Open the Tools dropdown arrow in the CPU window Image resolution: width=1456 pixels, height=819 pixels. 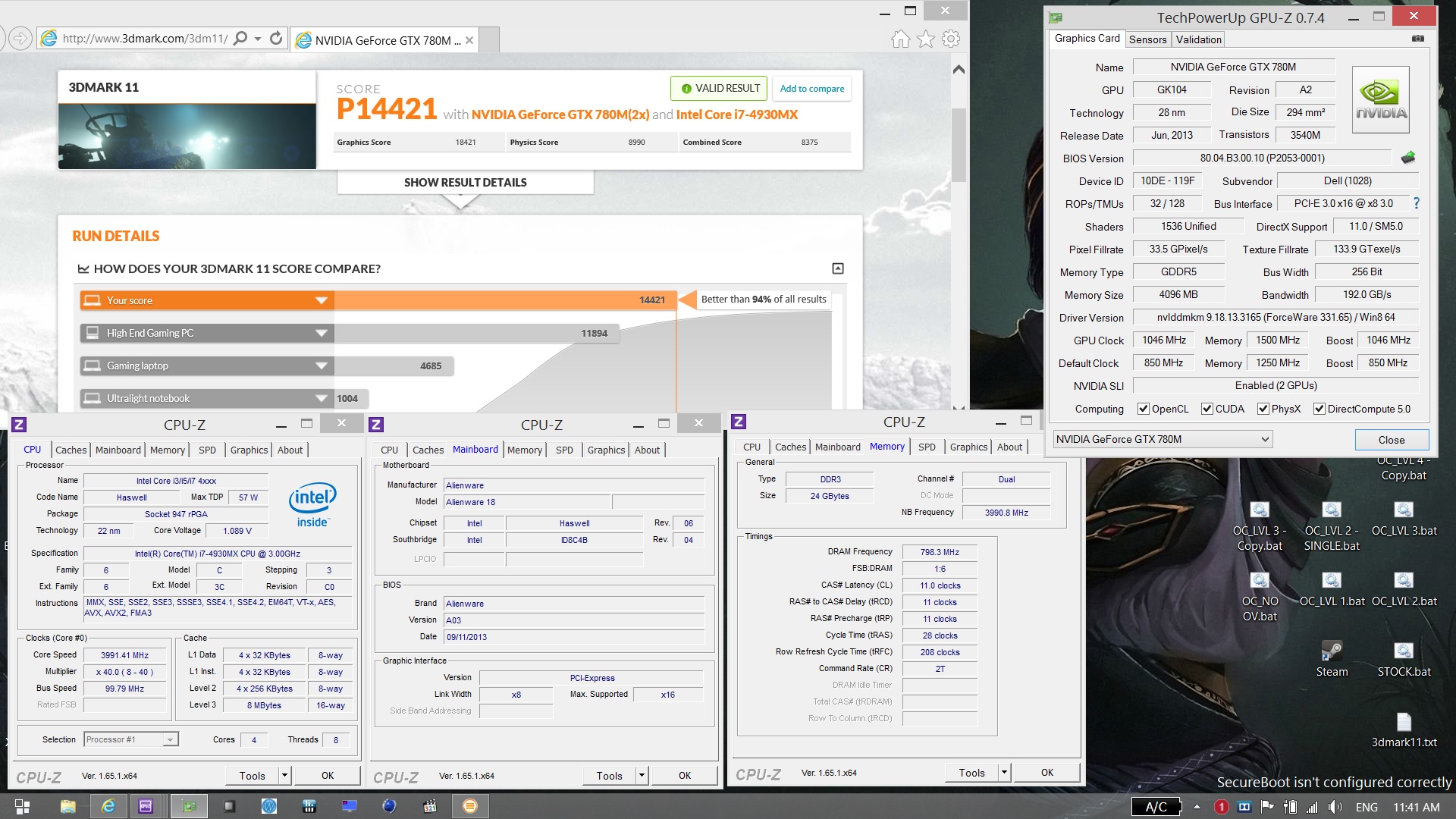(x=284, y=775)
